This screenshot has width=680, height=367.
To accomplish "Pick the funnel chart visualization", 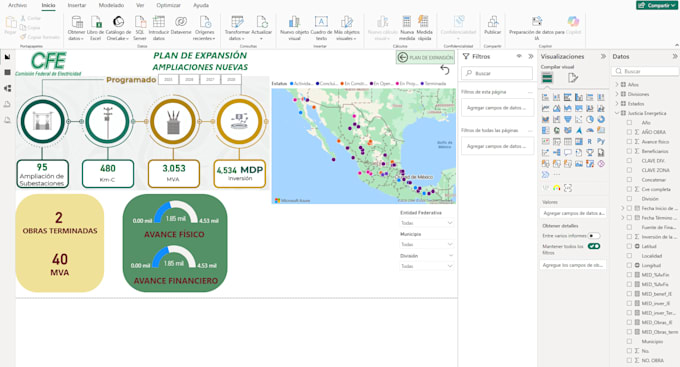I will point(568,119).
